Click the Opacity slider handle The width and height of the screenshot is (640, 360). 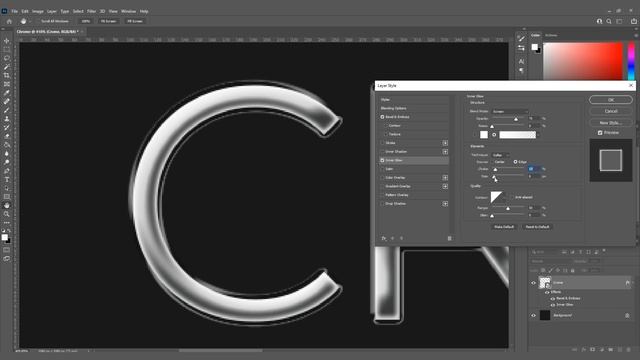click(516, 119)
